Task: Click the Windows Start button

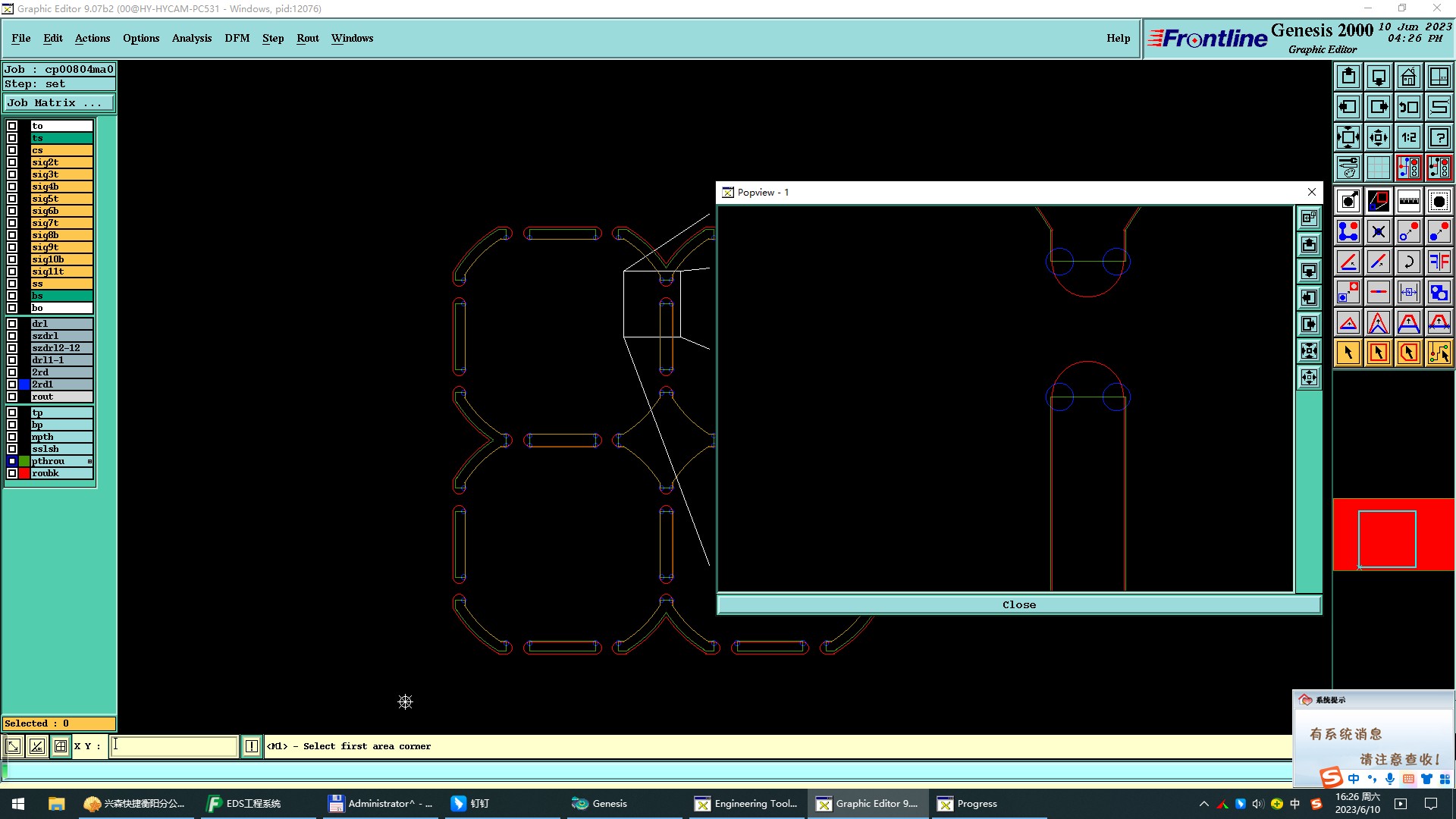Action: point(18,804)
